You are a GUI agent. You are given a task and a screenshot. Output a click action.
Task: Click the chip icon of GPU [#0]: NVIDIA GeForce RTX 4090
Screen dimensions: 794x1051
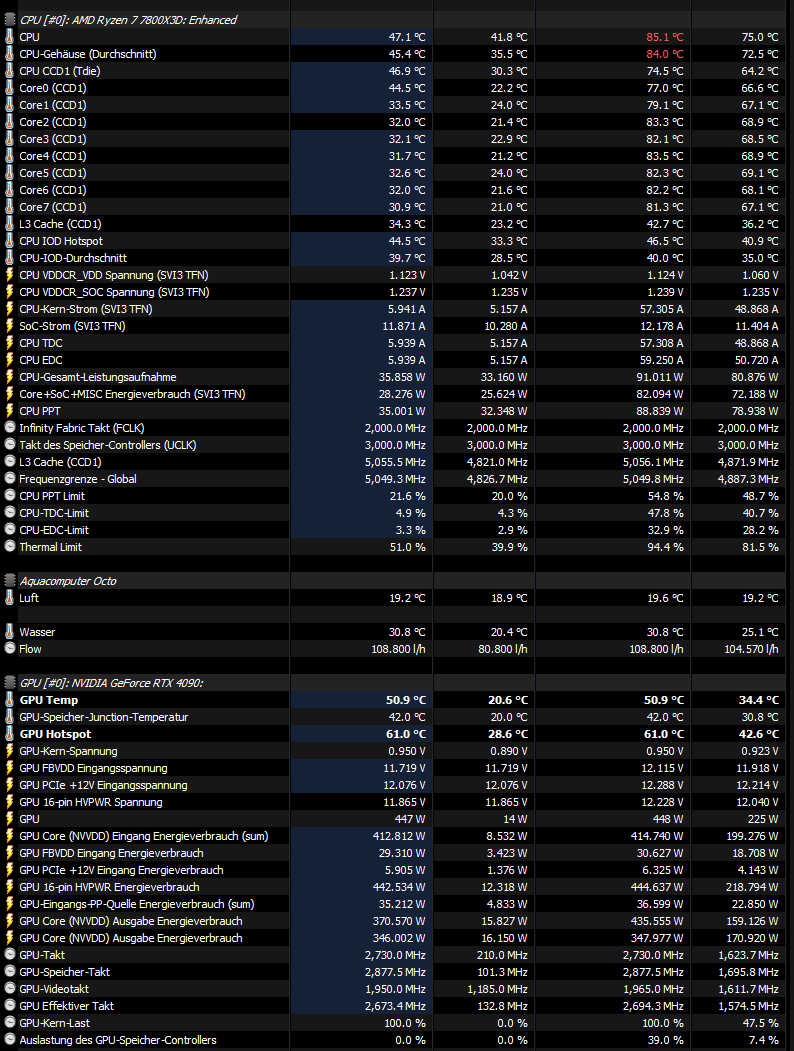coord(9,683)
